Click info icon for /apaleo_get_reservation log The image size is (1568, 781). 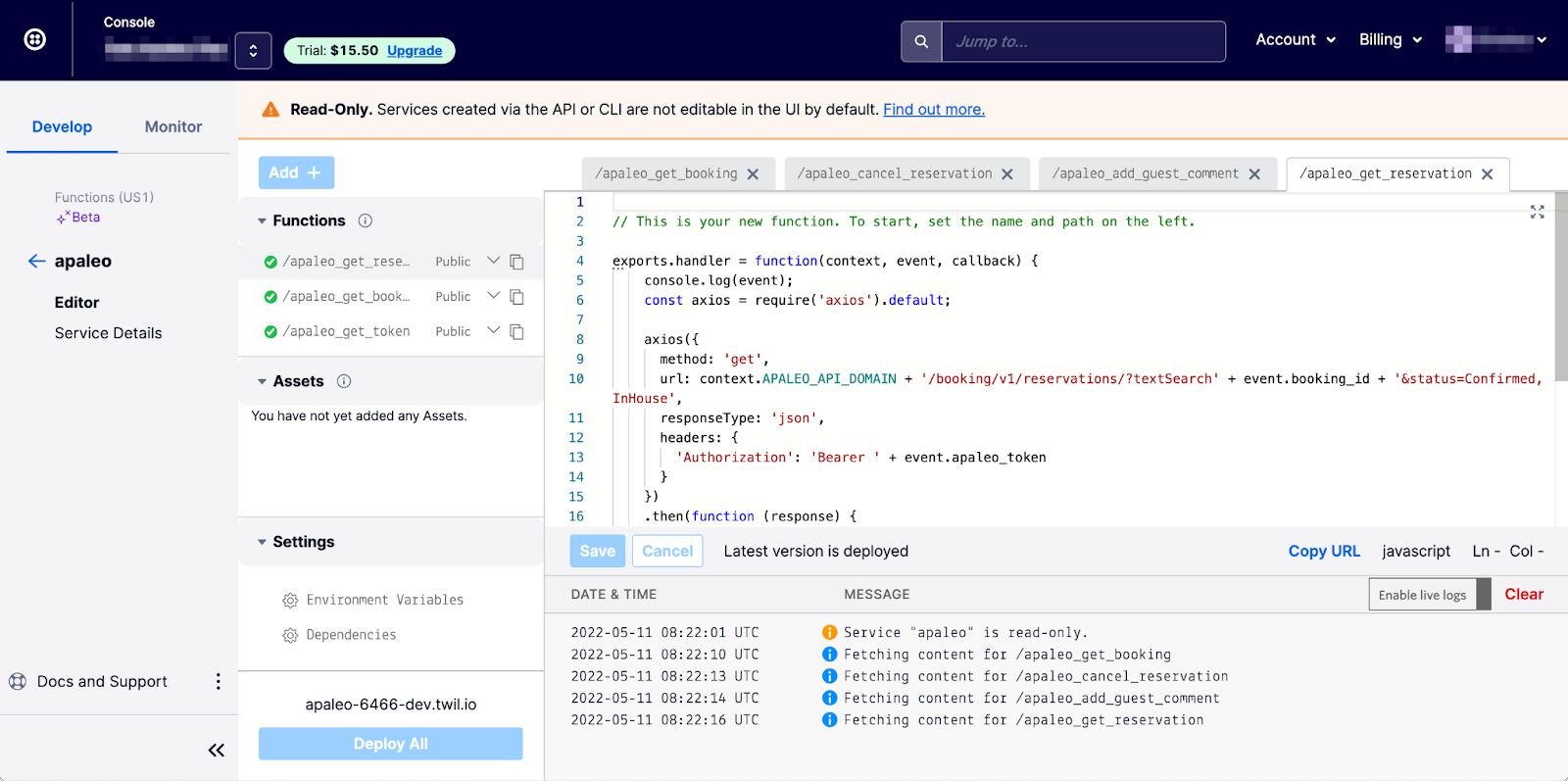tap(830, 720)
